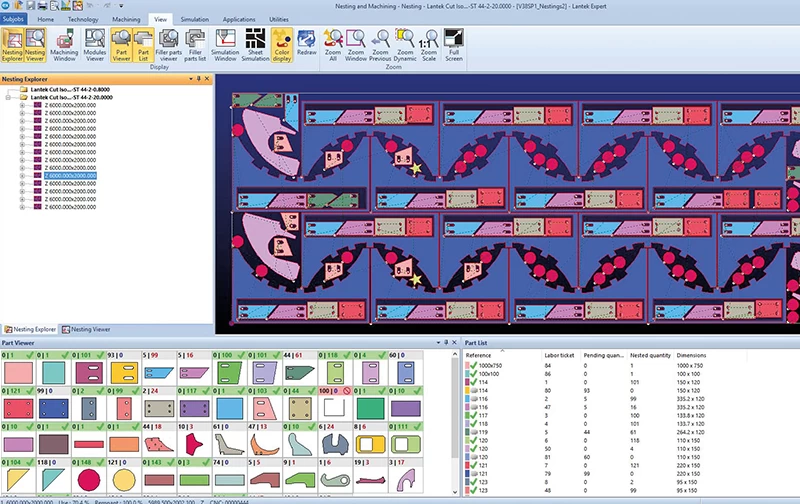This screenshot has height=504, width=800.
Task: Select the yellow slotted part labeled 93|0
Action: [124, 372]
